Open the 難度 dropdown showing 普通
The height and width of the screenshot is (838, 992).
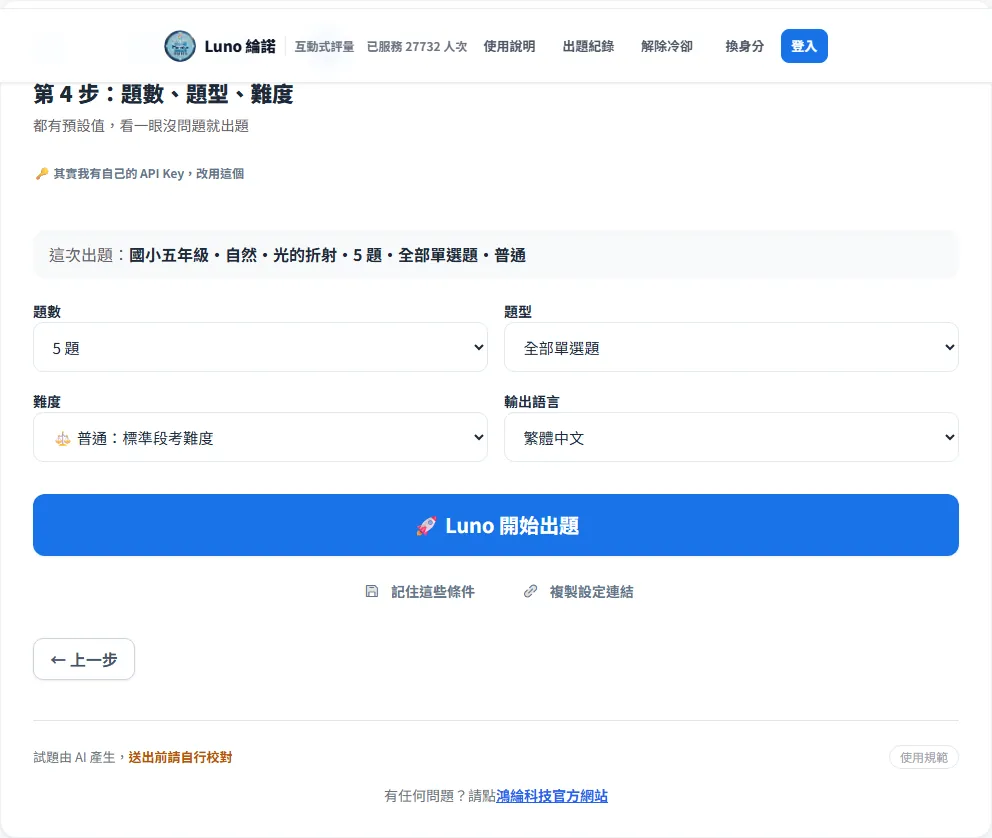[x=260, y=437]
